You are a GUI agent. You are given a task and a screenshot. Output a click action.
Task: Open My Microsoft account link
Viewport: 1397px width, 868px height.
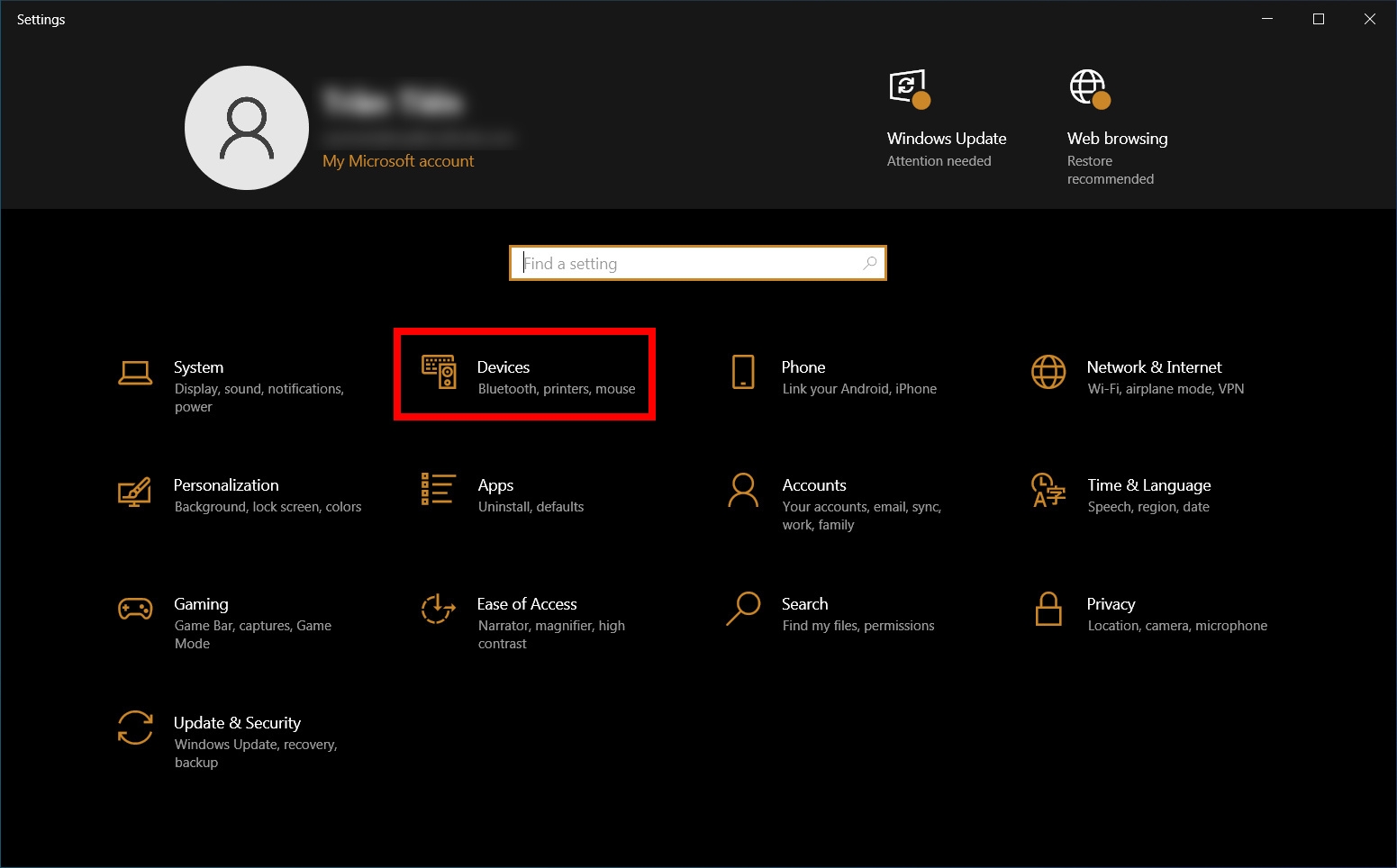398,160
